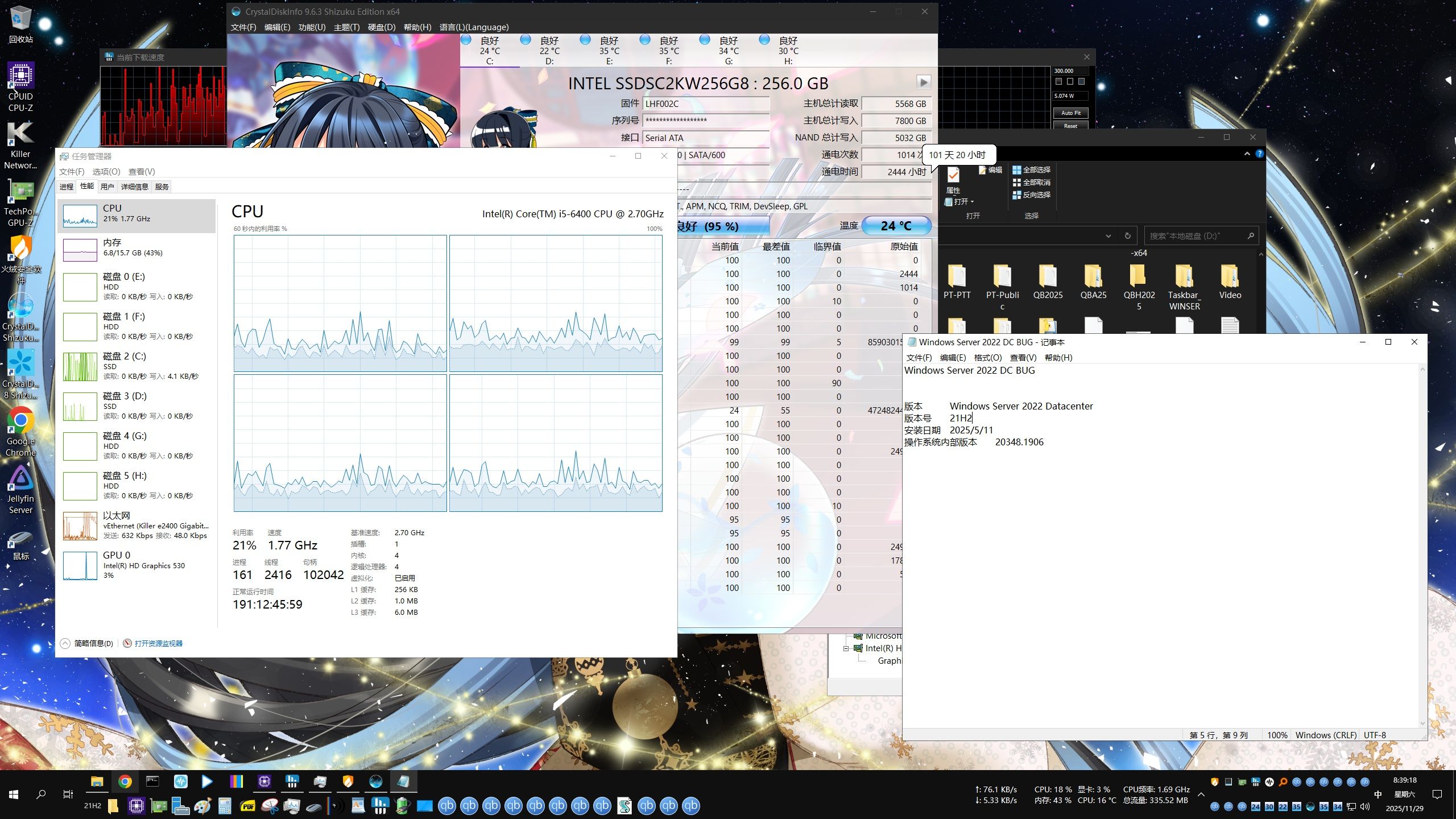
Task: Click the 反向选择 invert selection icon
Action: [x=1017, y=195]
